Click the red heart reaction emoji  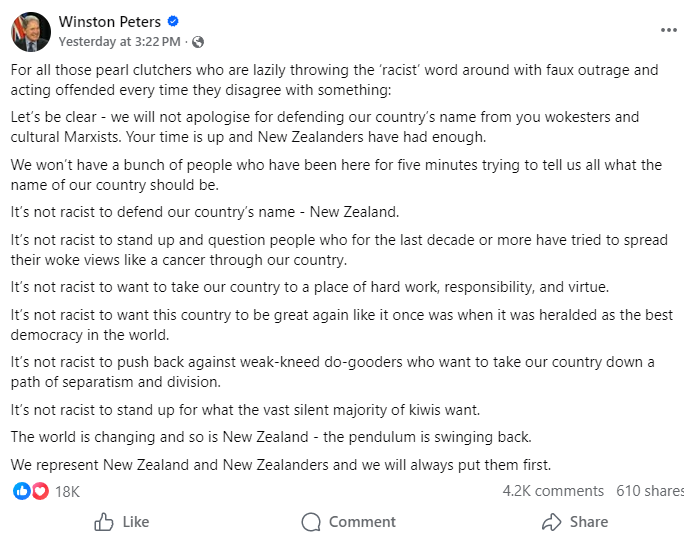pyautogui.click(x=40, y=491)
